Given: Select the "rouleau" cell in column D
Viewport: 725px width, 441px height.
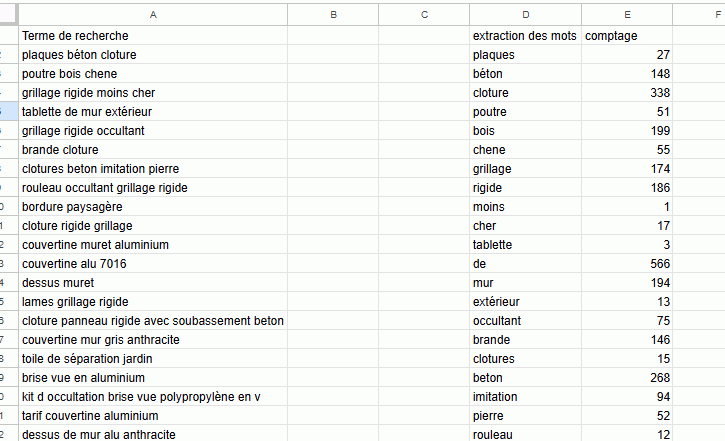Looking at the screenshot, I should pos(525,434).
